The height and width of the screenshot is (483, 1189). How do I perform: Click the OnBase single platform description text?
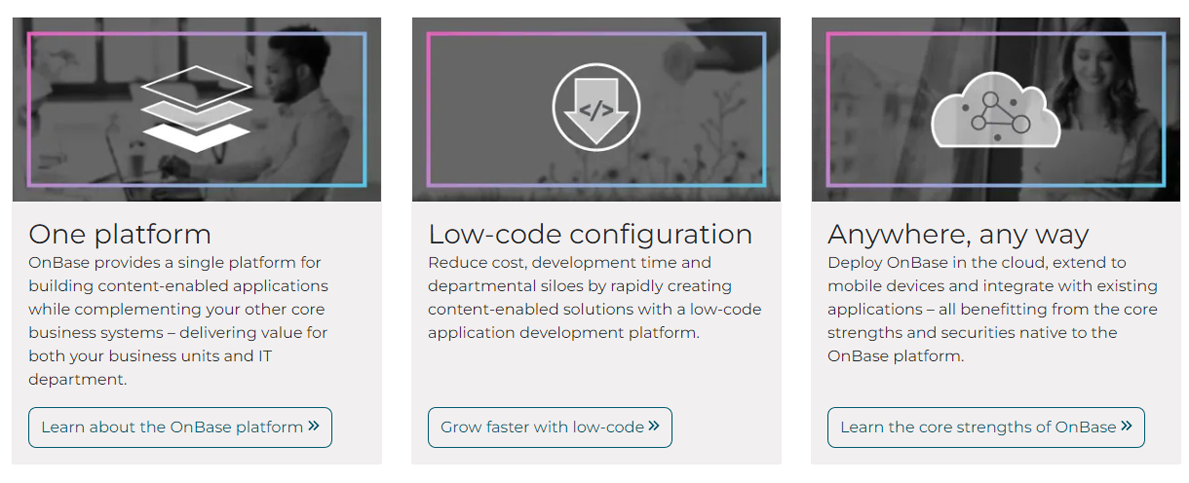point(178,321)
